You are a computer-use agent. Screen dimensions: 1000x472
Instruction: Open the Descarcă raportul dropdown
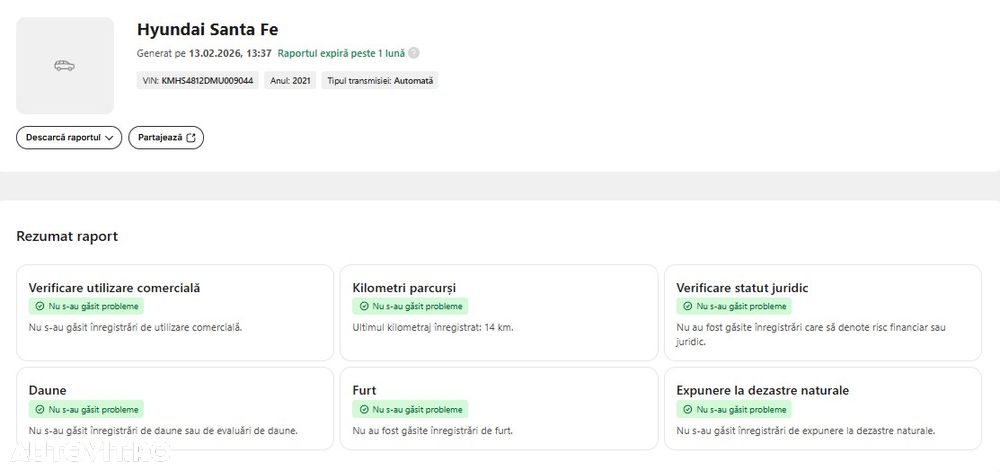(x=69, y=138)
